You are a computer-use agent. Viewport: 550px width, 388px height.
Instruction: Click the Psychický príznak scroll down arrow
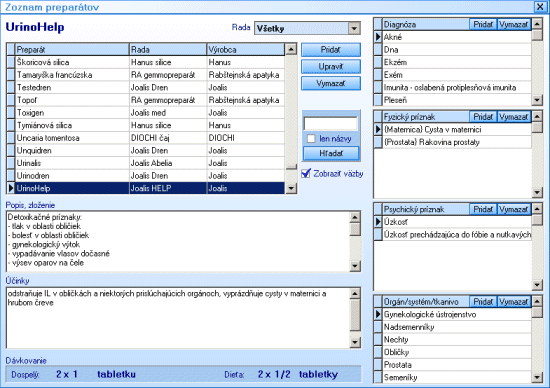point(537,285)
